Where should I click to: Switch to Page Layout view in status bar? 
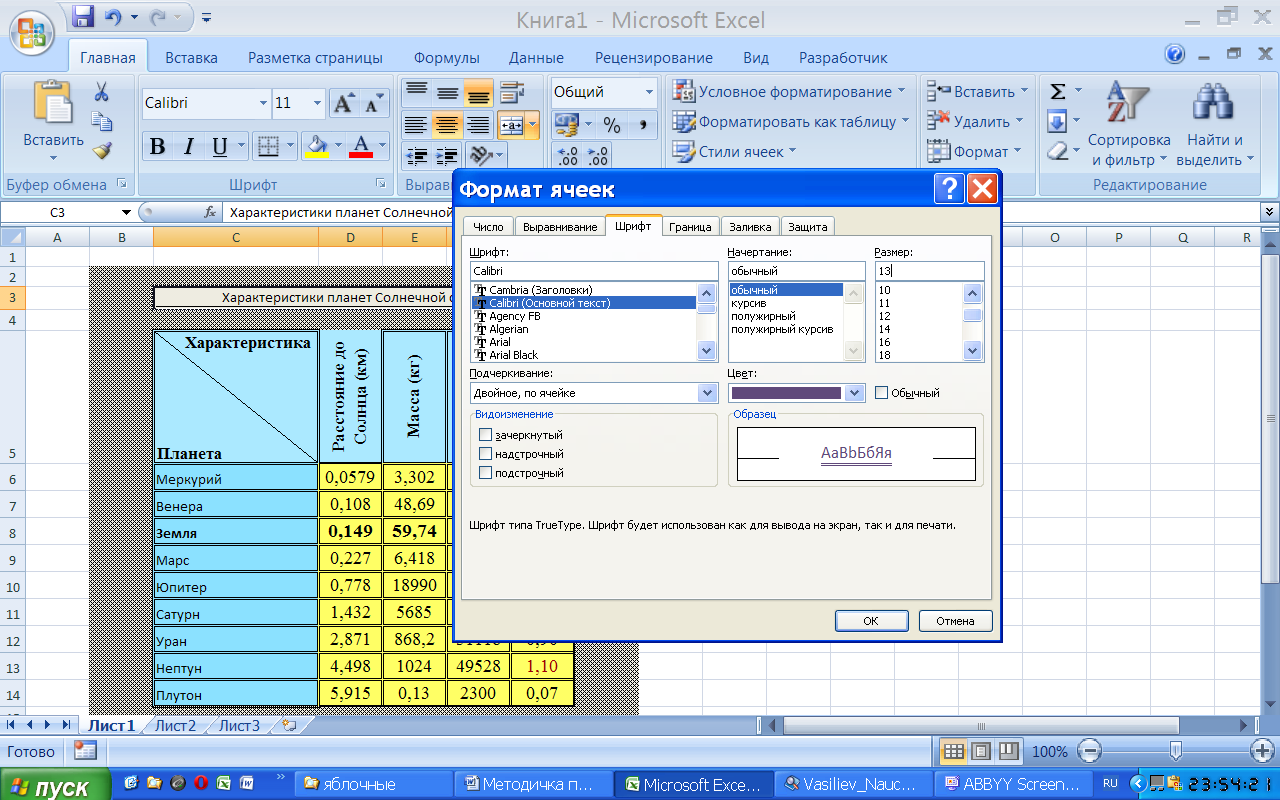click(x=981, y=751)
